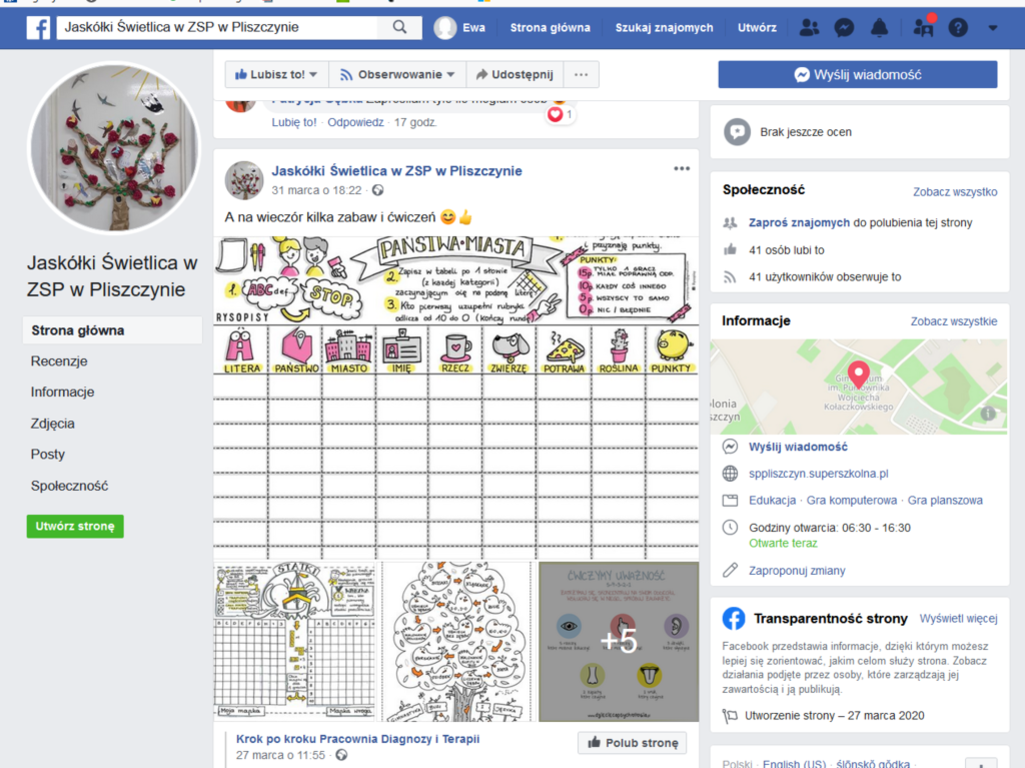Open Strona główna in top bar
The image size is (1025, 768).
550,27
